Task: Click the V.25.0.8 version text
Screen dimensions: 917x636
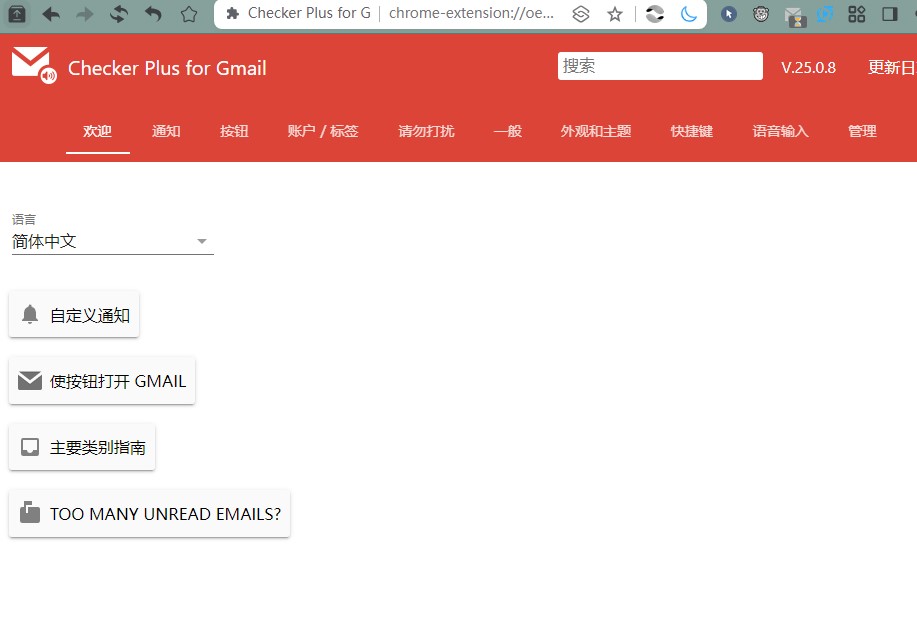Action: 808,67
